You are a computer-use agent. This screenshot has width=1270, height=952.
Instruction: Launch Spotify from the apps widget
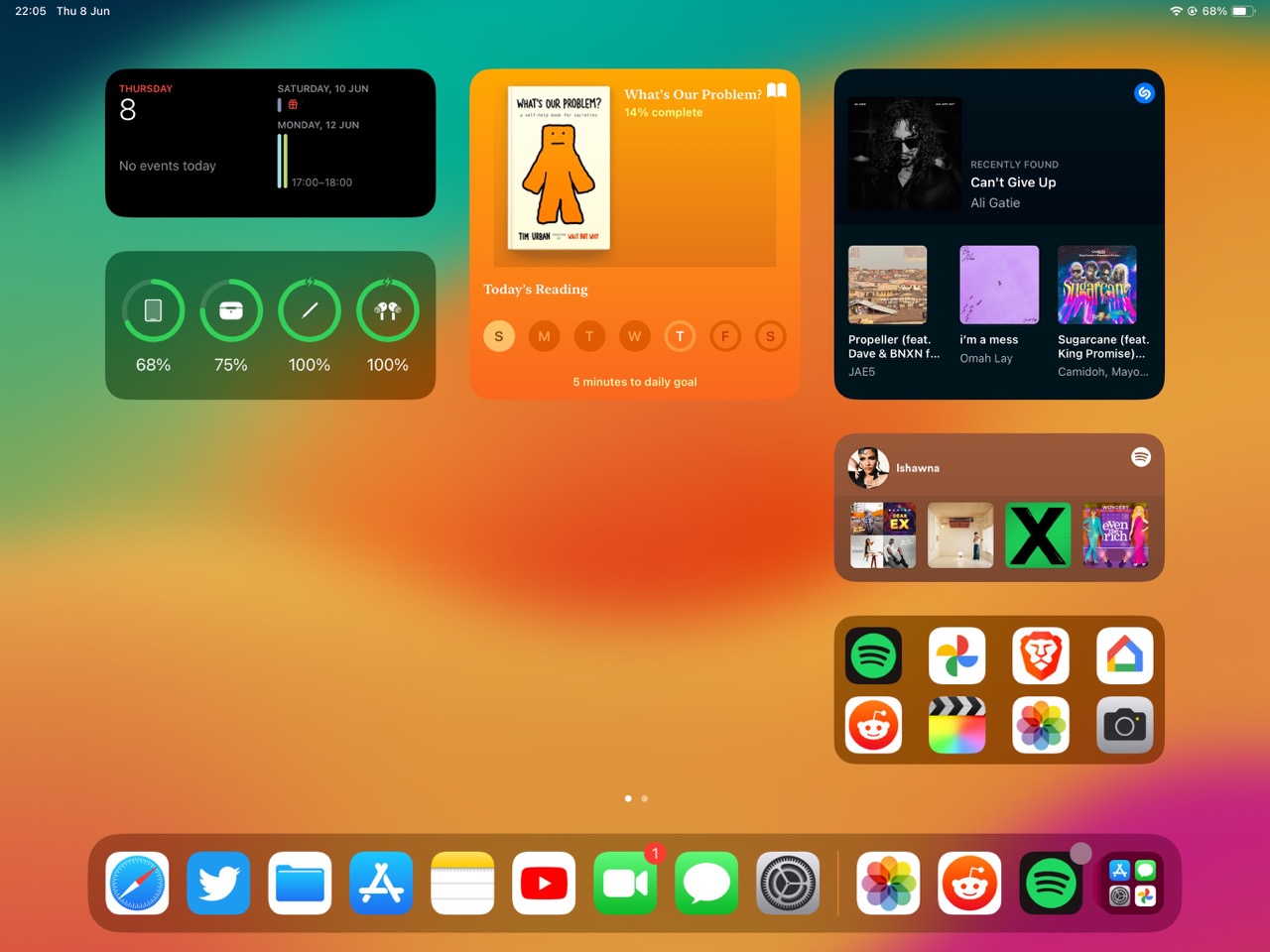coord(873,655)
